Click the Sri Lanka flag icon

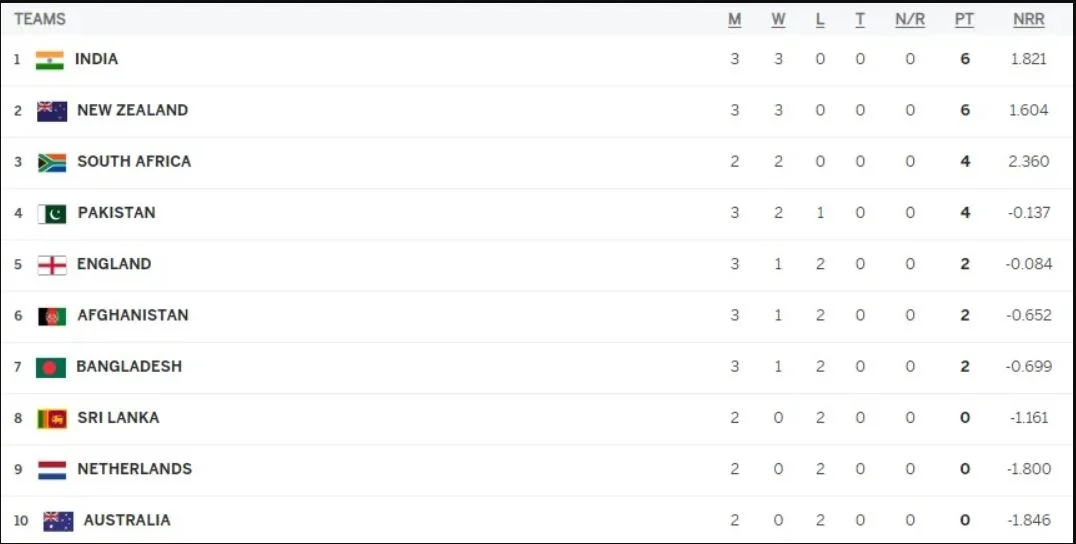point(52,418)
